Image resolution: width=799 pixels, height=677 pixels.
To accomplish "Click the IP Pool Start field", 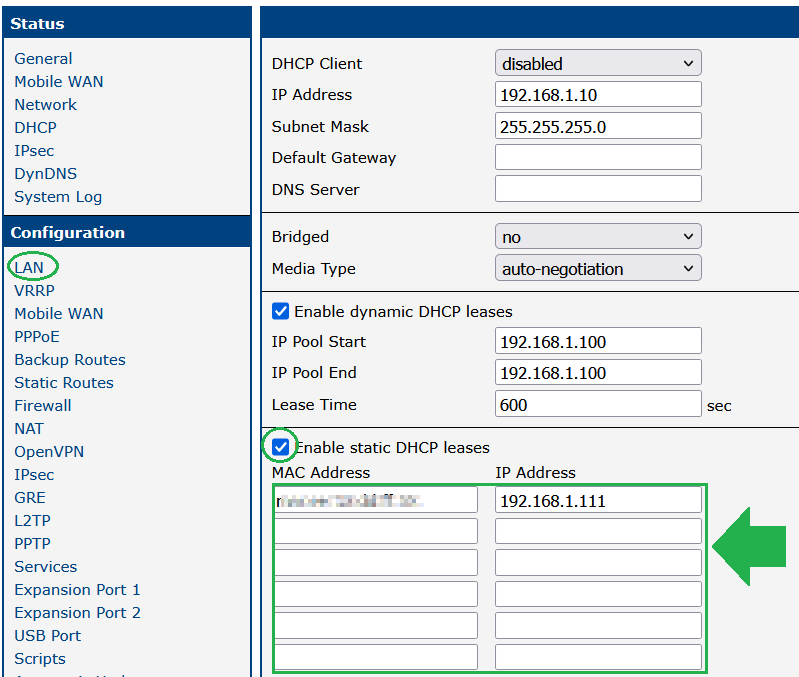I will pos(598,342).
